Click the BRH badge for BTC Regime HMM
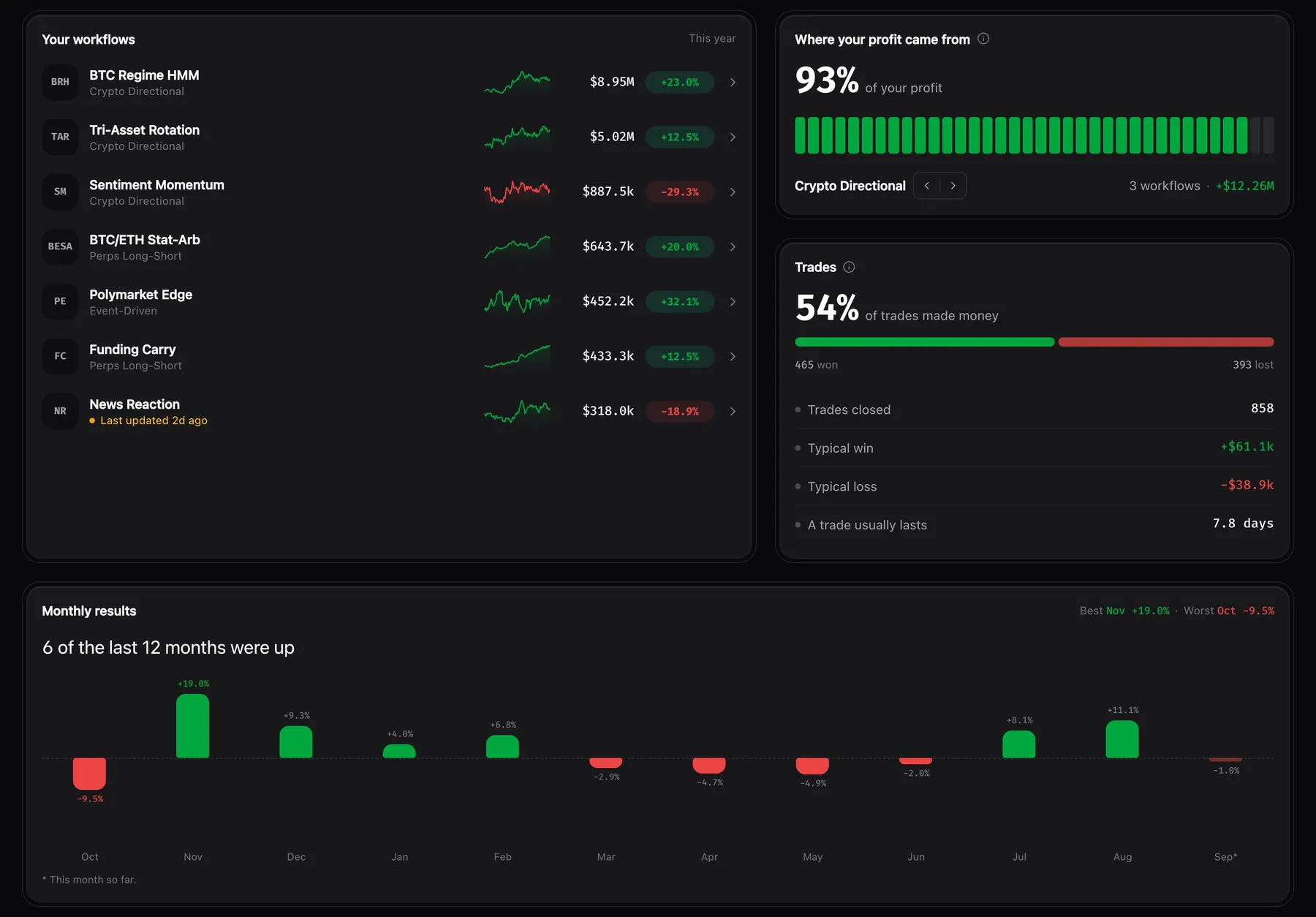 60,82
